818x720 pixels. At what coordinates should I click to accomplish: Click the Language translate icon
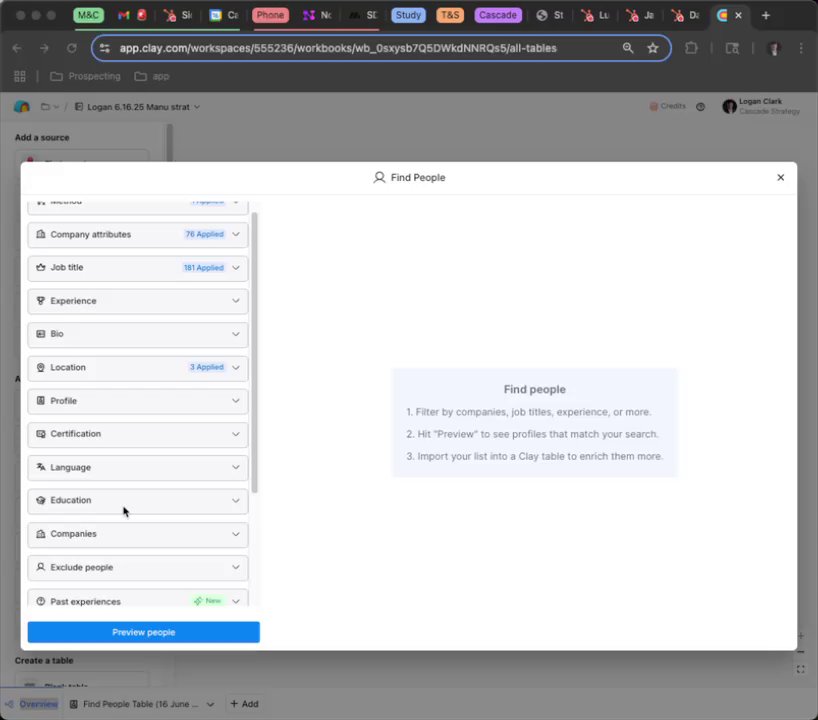tap(41, 467)
